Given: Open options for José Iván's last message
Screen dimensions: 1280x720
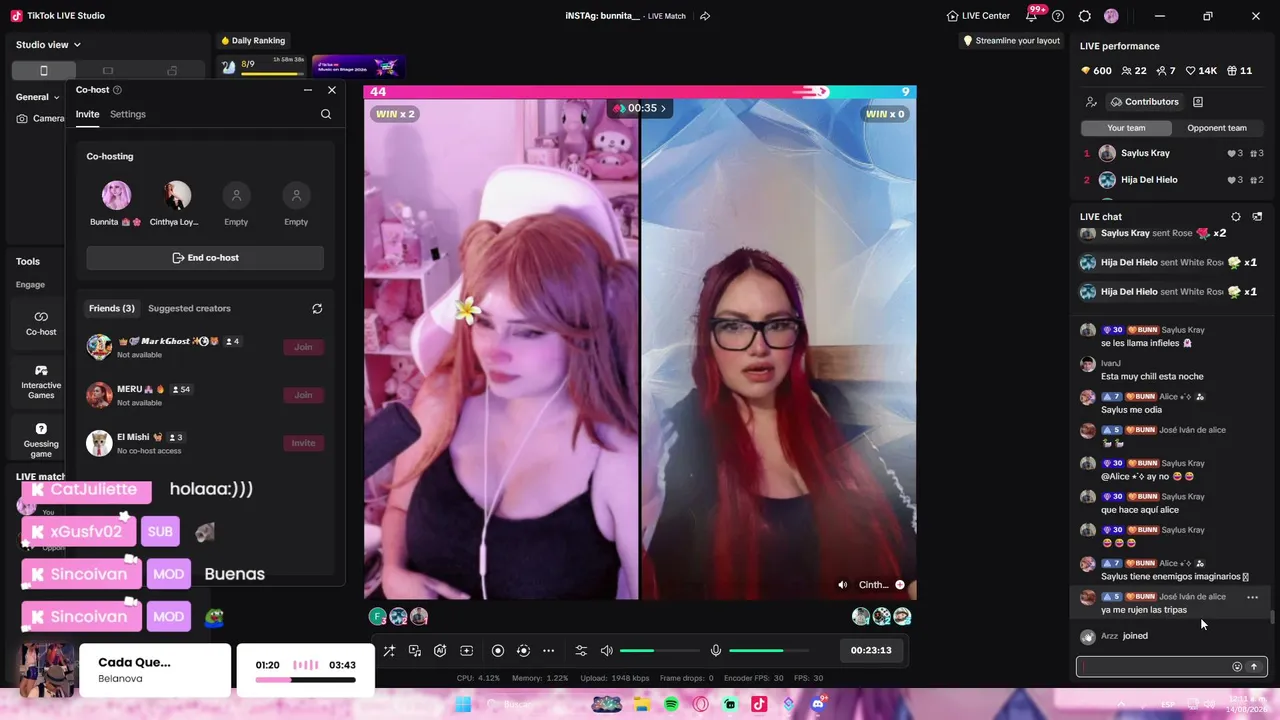Looking at the screenshot, I should (x=1252, y=597).
